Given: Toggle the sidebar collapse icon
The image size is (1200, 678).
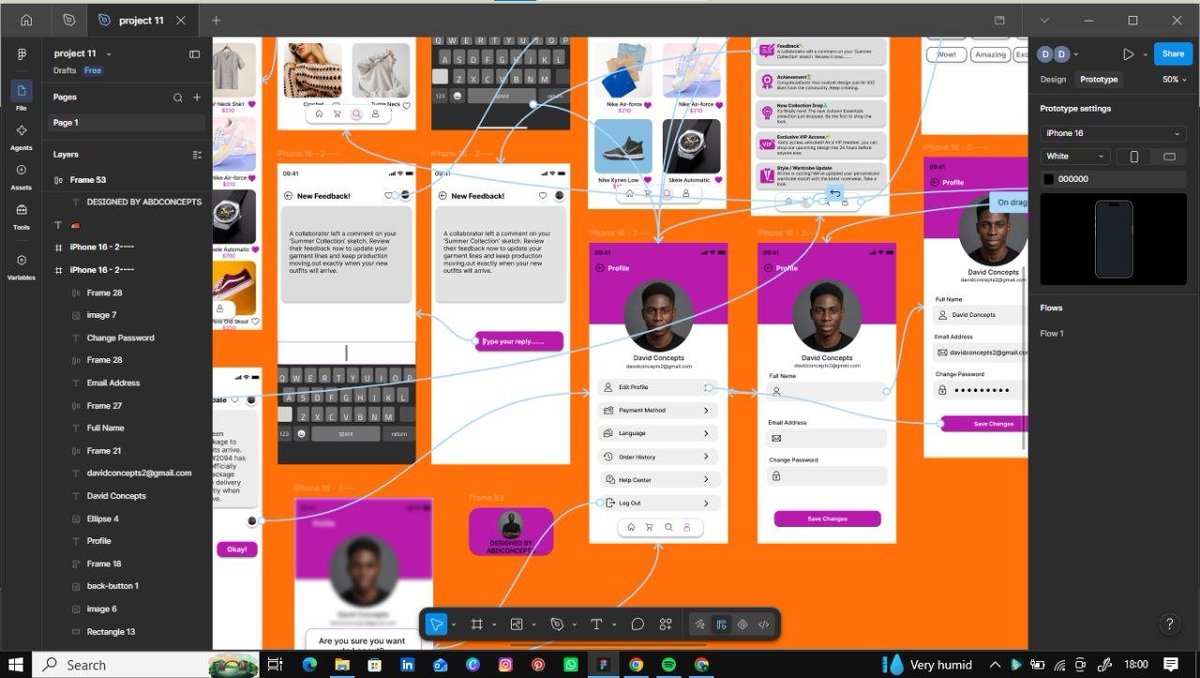Looking at the screenshot, I should click(x=195, y=54).
